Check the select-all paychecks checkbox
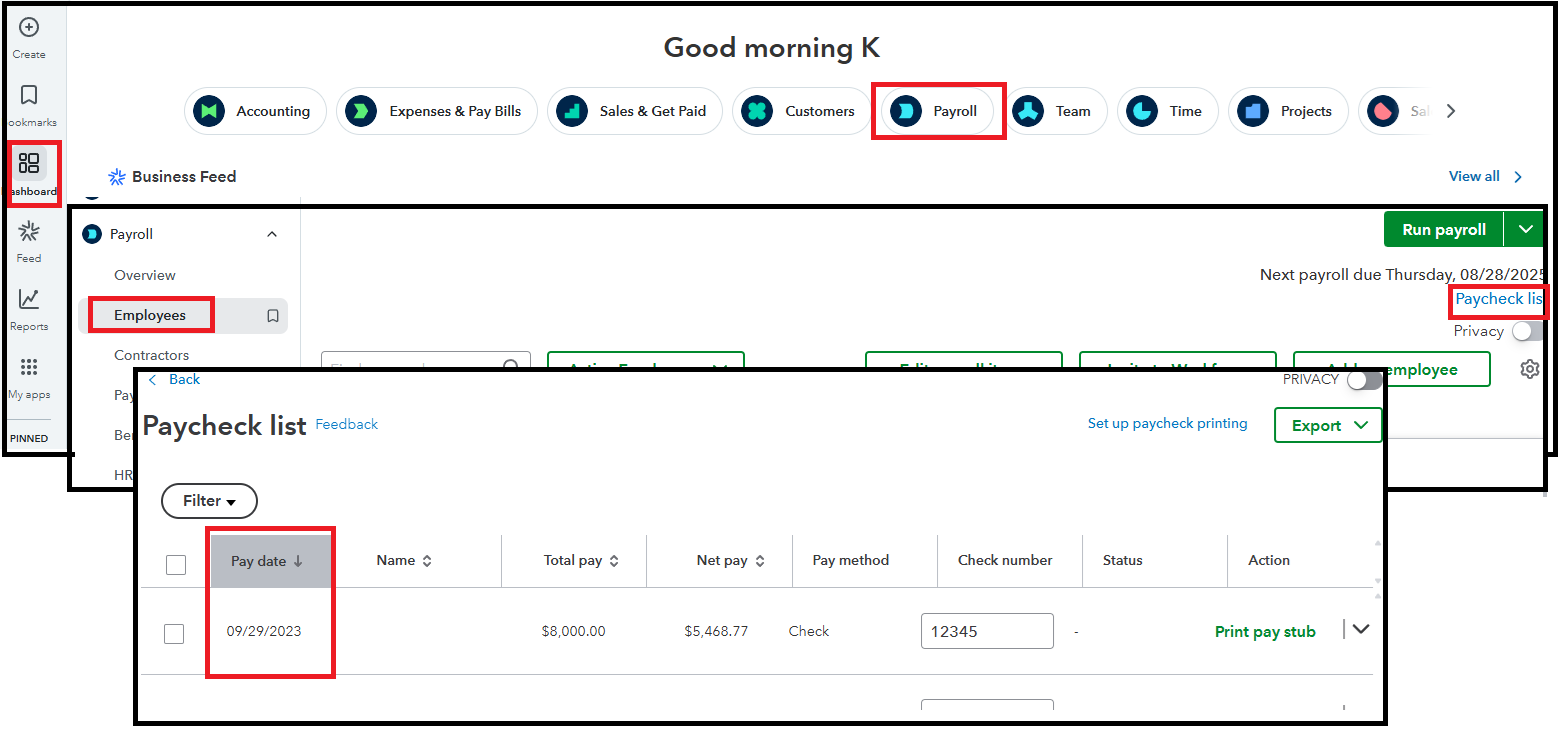This screenshot has height=730, width=1560. [x=176, y=565]
